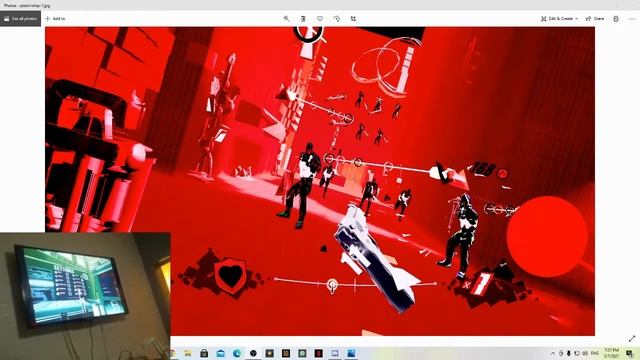This screenshot has height=360, width=640.
Task: Open the round dark taskbar app
Action: pos(253,353)
